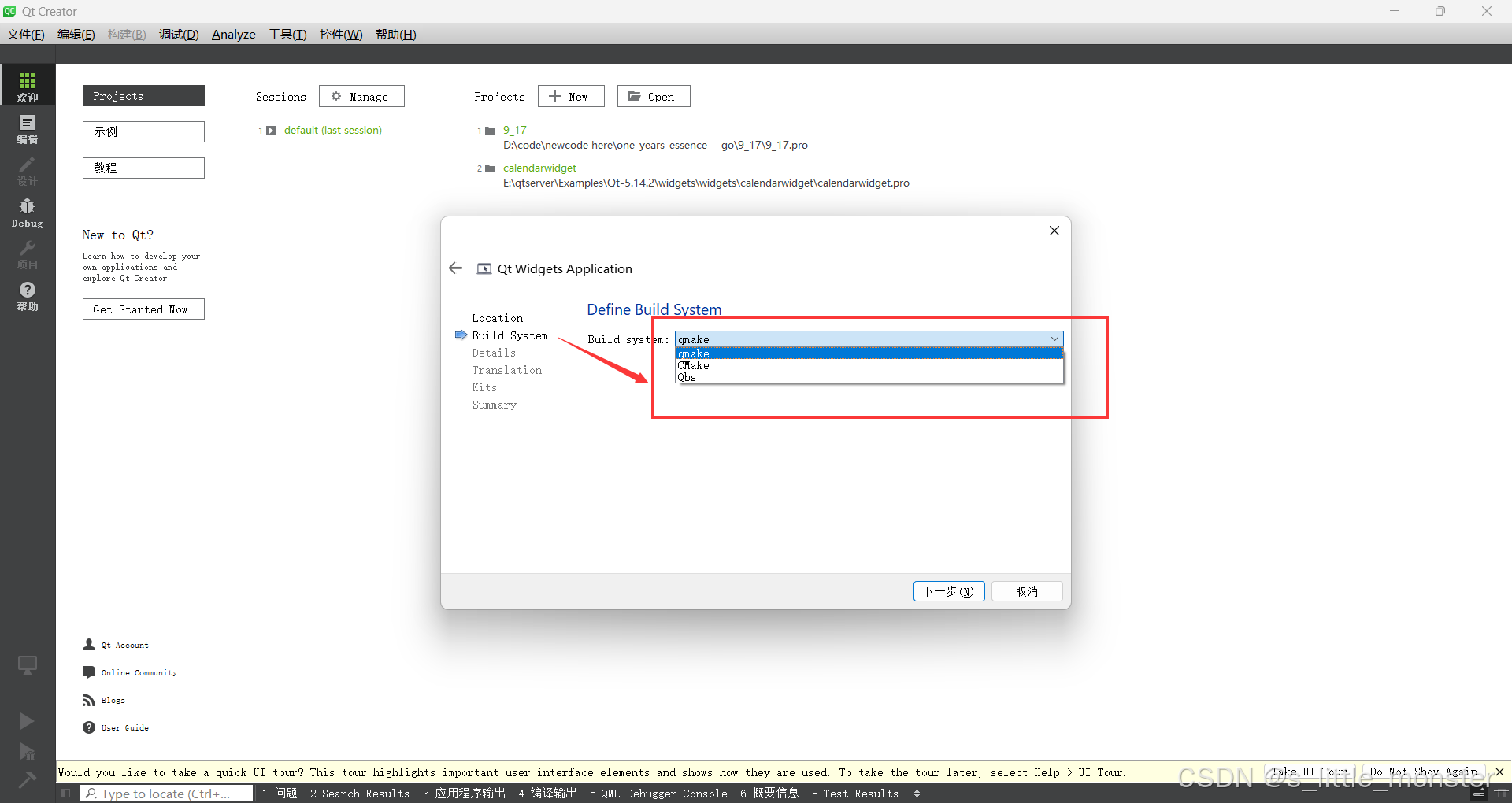The width and height of the screenshot is (1512, 803).
Task: Switch to the 欢迎 (Welcome) mode
Action: pos(28,85)
